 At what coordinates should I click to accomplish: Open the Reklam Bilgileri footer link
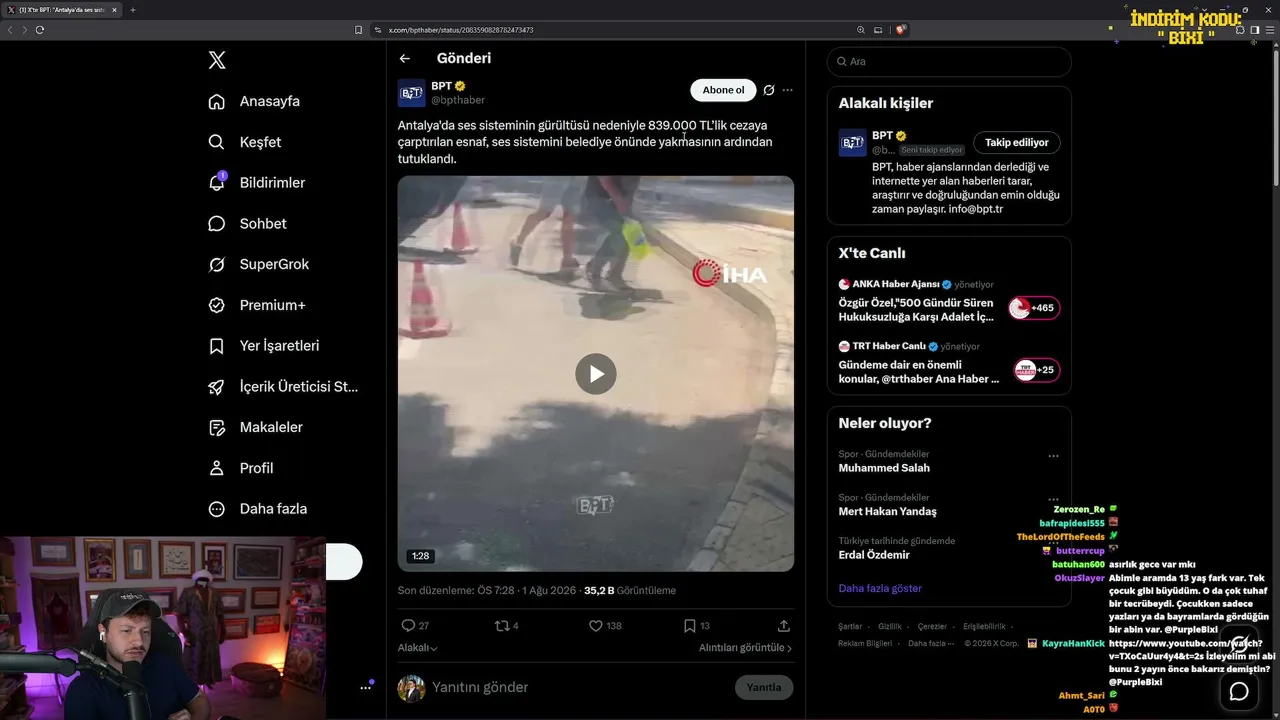(865, 644)
